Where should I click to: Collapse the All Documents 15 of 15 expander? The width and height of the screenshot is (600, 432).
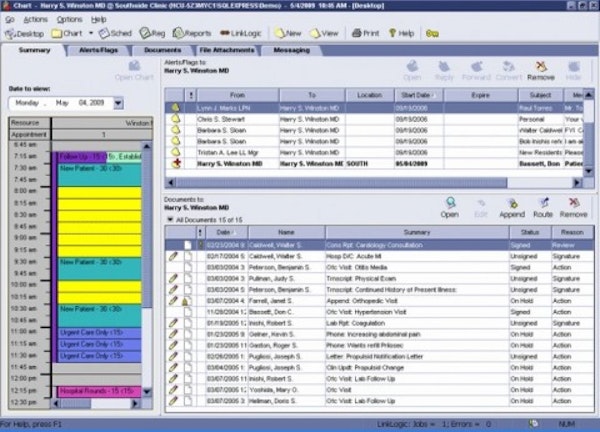click(169, 218)
